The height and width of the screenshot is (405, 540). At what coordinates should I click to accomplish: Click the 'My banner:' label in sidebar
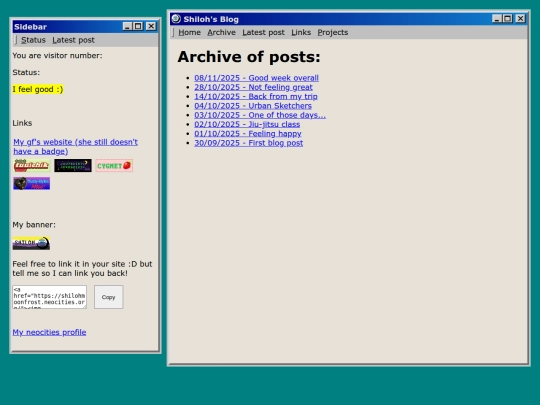pos(34,225)
